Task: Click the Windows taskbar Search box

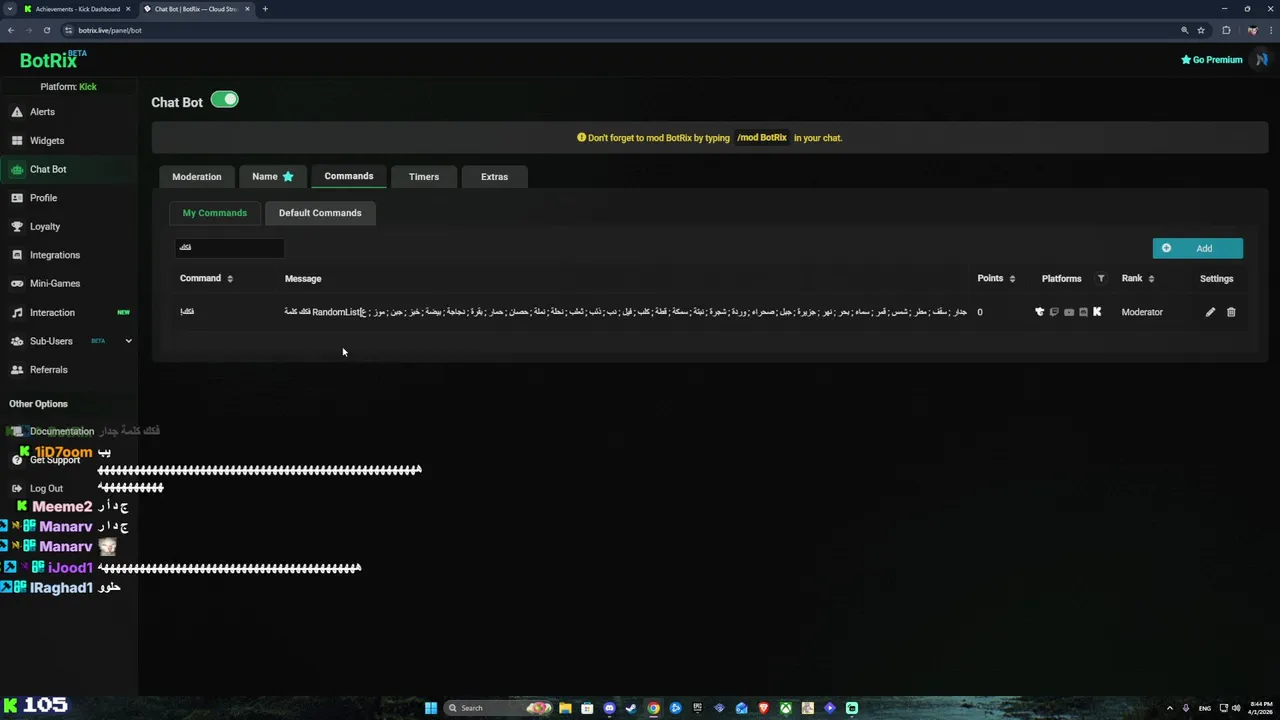Action: pyautogui.click(x=498, y=708)
